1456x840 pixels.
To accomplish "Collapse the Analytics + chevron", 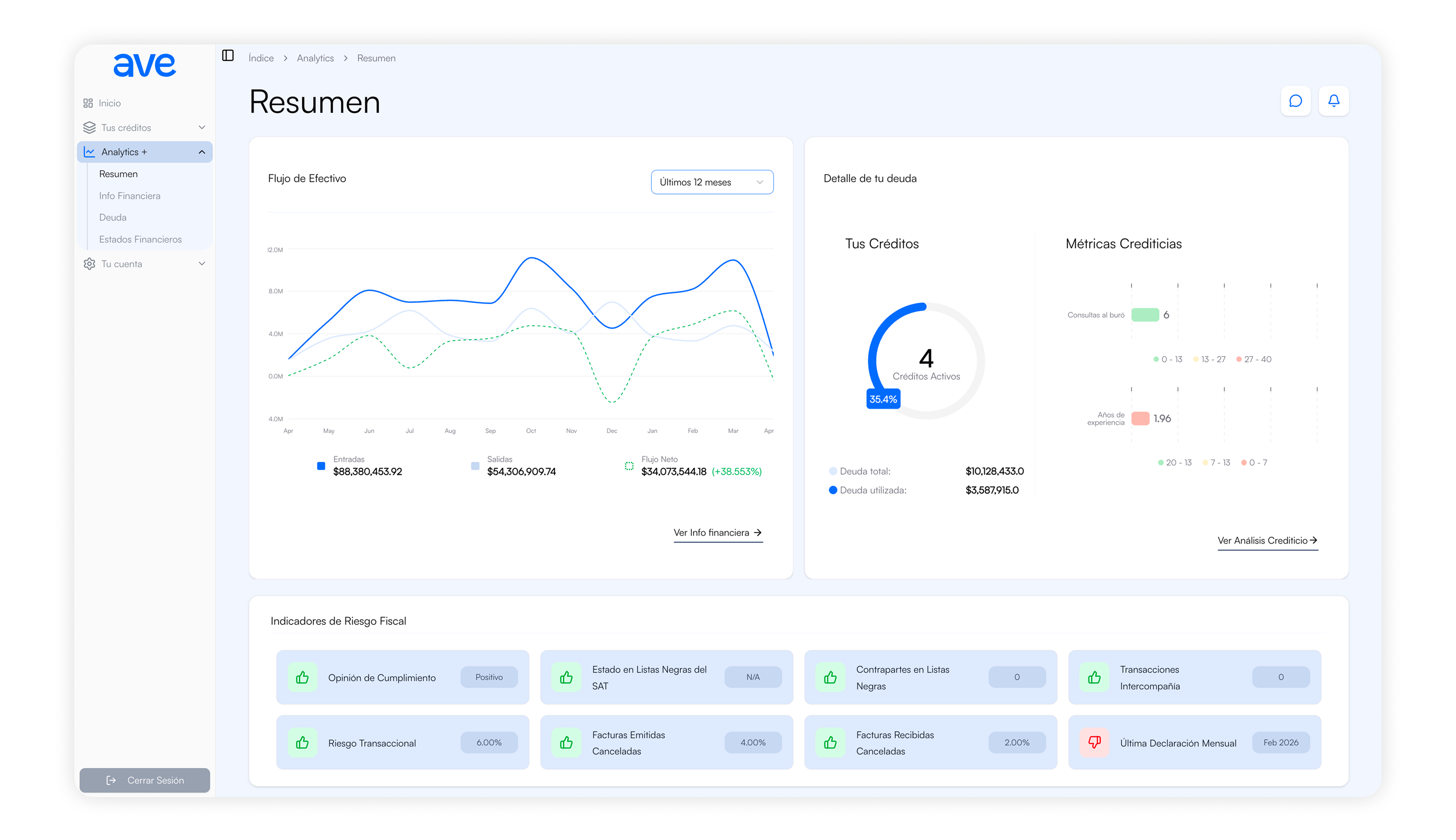I will [x=202, y=152].
